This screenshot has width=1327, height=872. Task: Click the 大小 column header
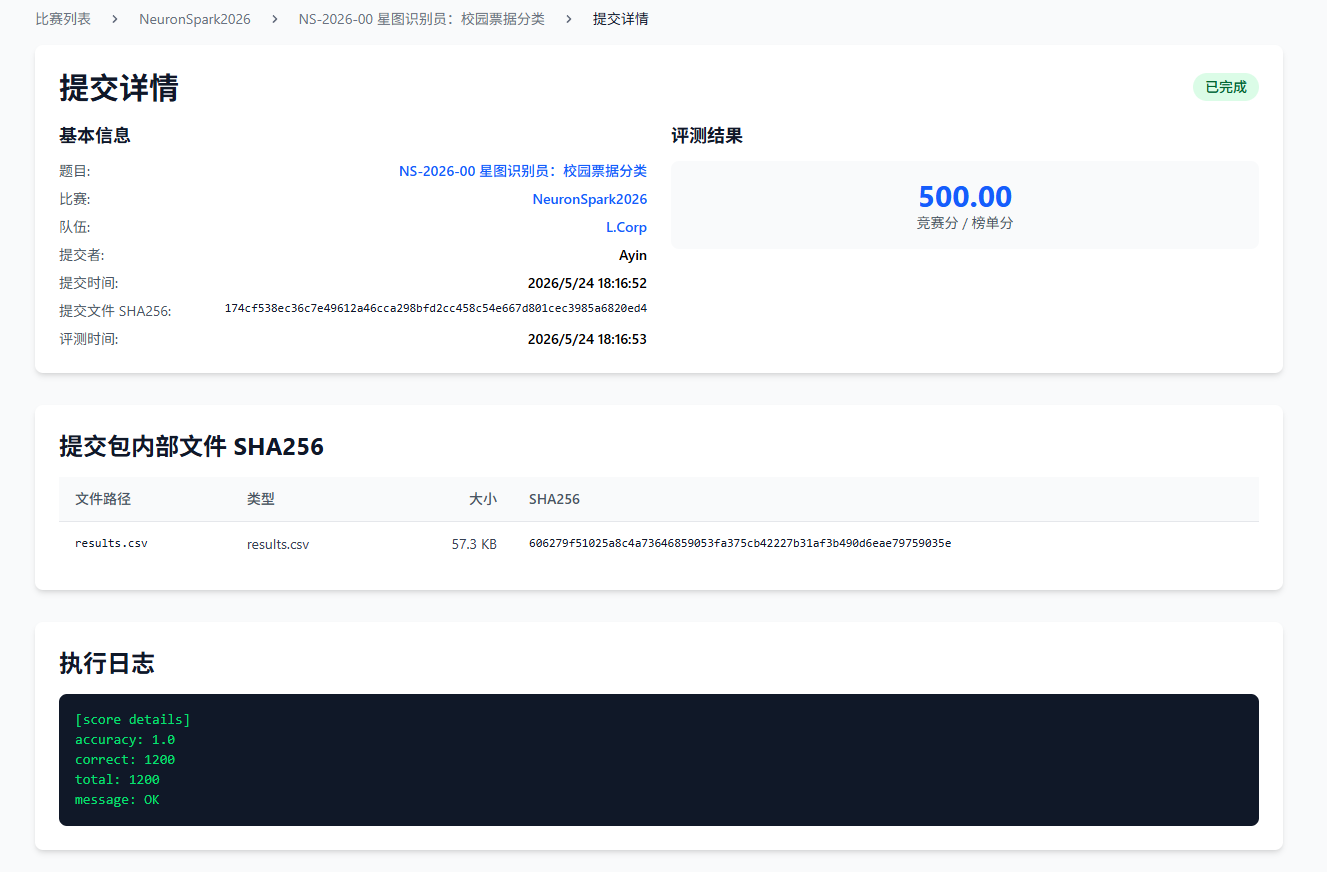pos(483,499)
